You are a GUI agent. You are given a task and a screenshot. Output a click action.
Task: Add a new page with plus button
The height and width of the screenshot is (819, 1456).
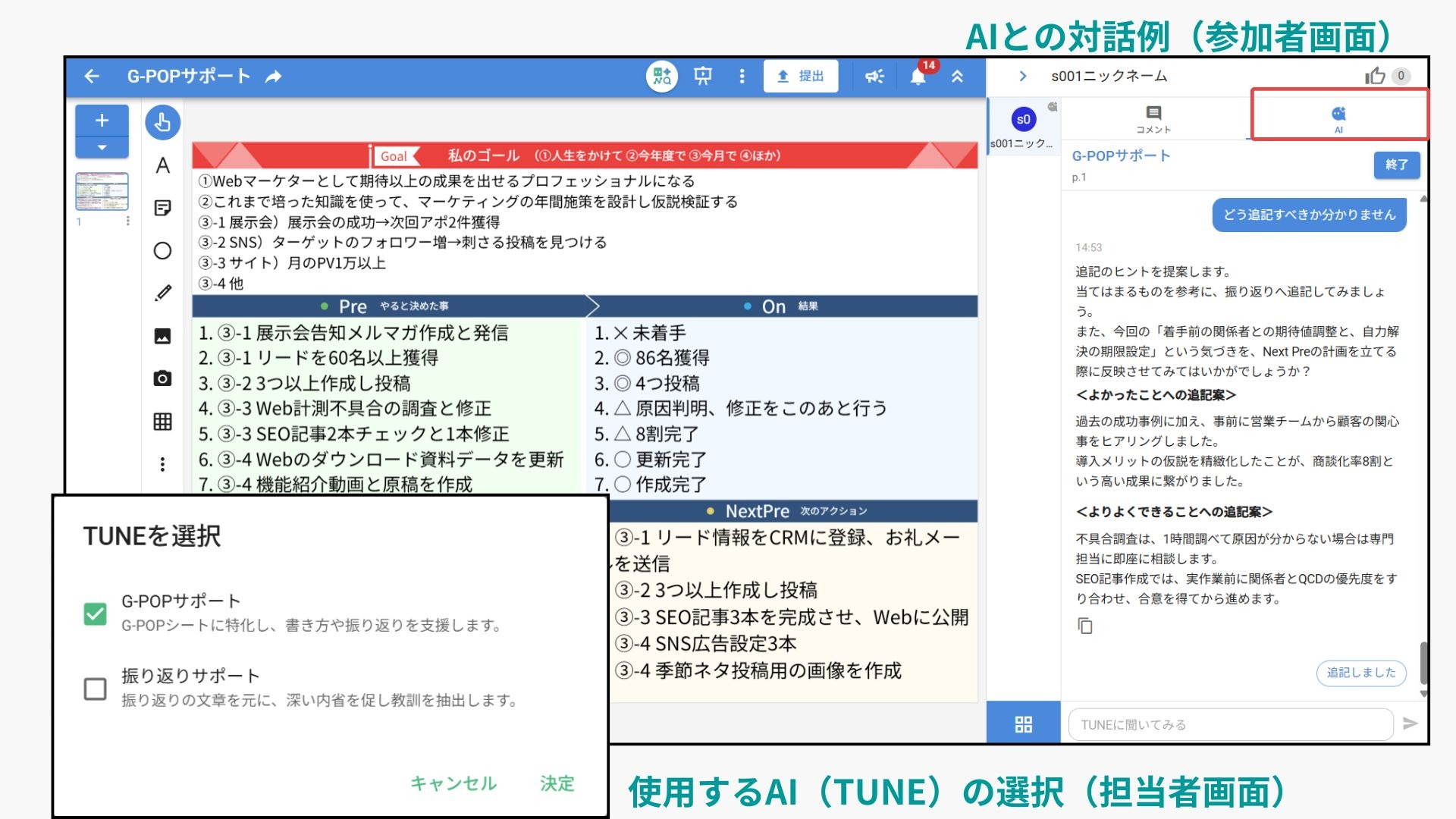pos(102,120)
